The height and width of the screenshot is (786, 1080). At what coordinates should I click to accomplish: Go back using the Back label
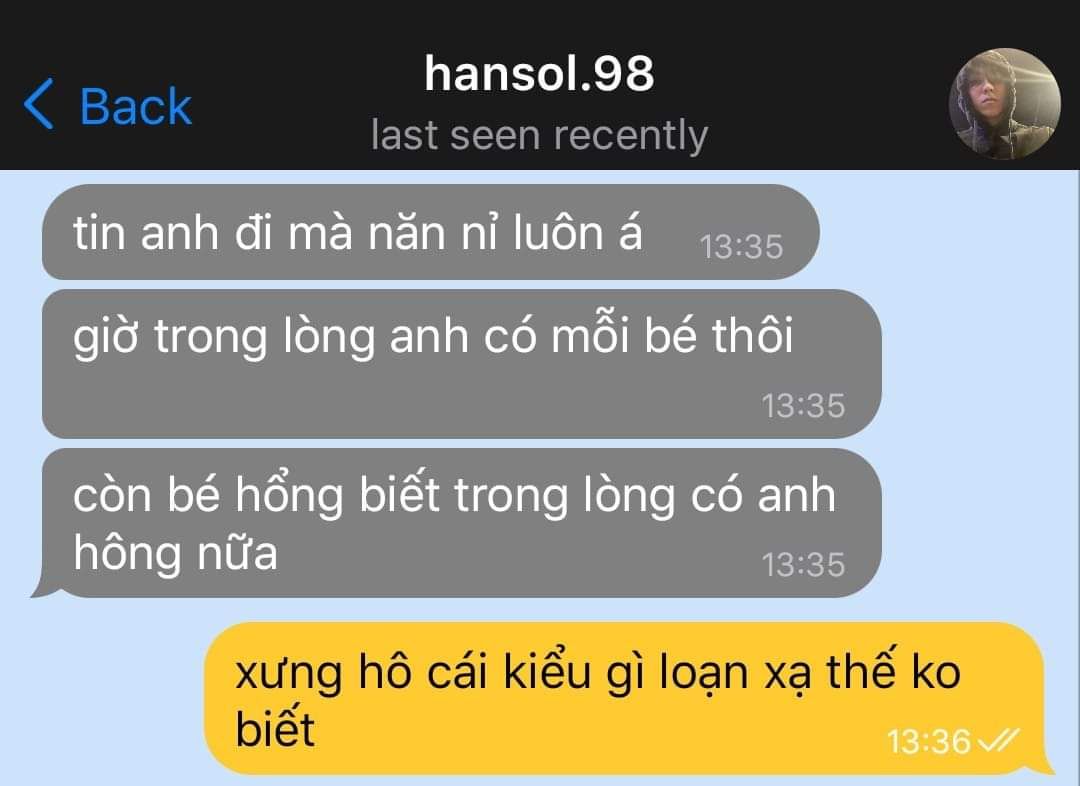135,106
